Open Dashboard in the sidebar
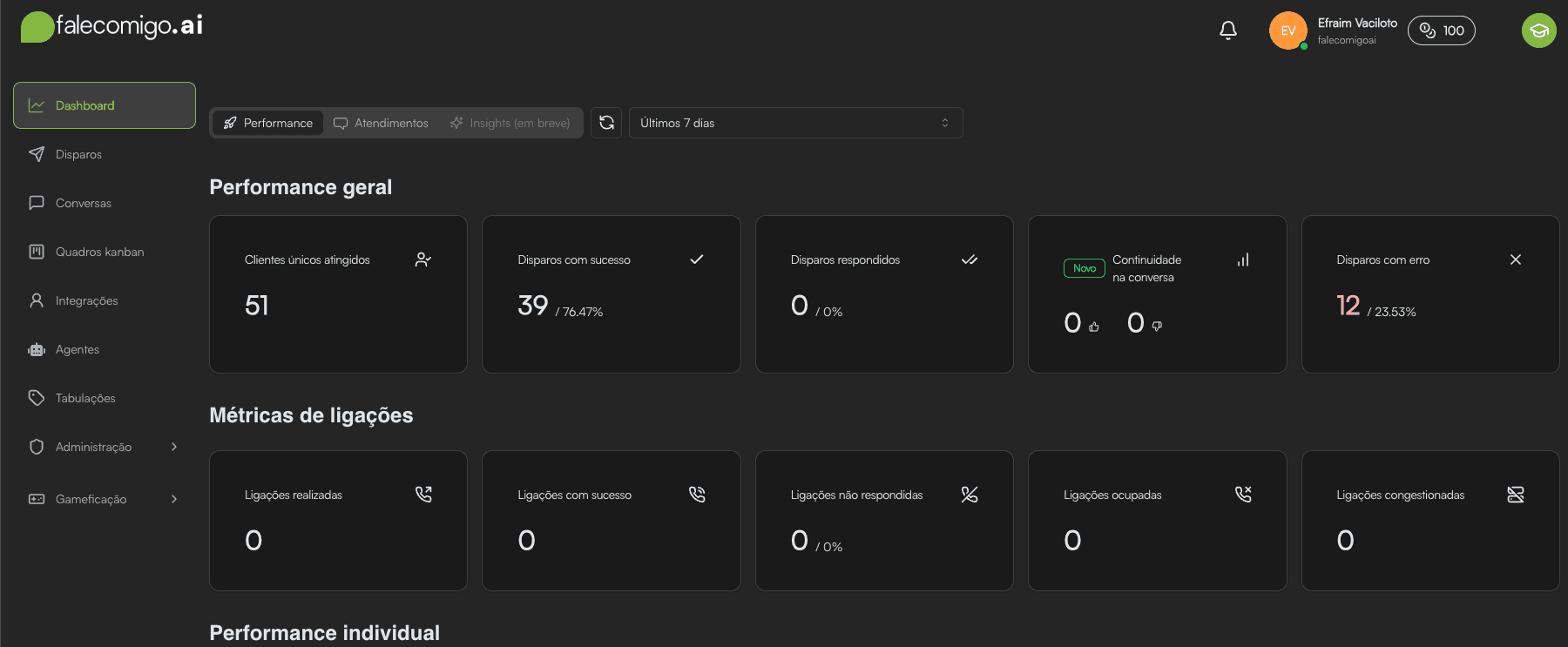This screenshot has height=647, width=1568. tap(105, 105)
